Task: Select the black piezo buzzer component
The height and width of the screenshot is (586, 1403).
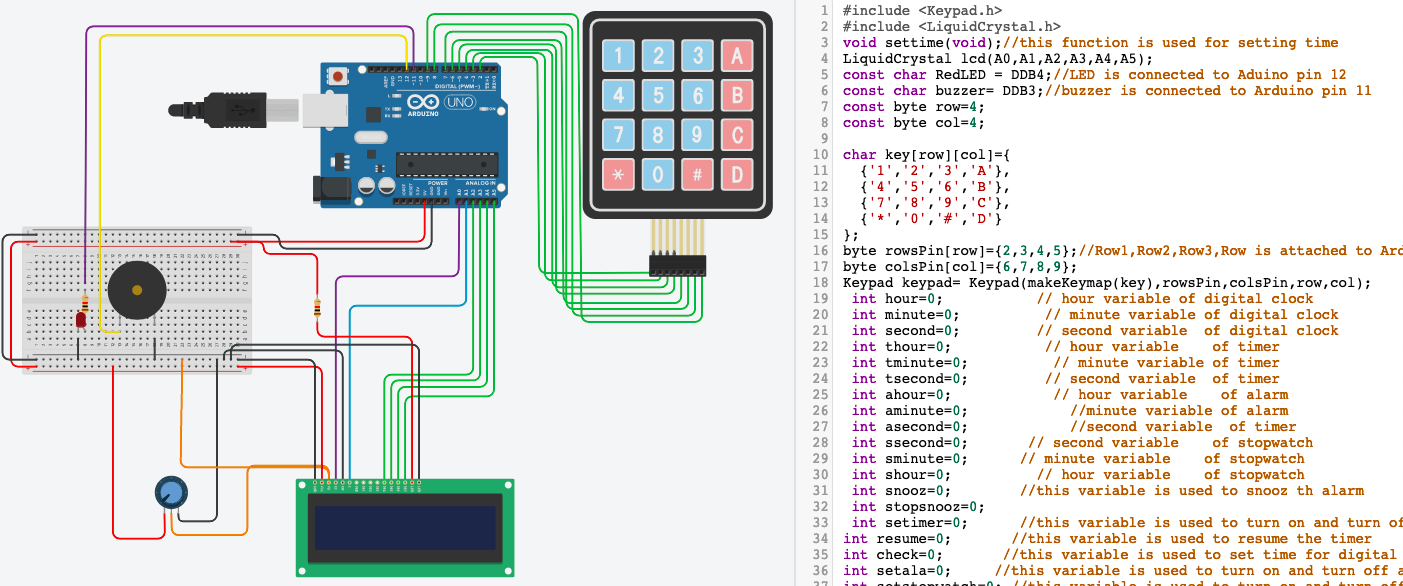Action: coord(137,290)
